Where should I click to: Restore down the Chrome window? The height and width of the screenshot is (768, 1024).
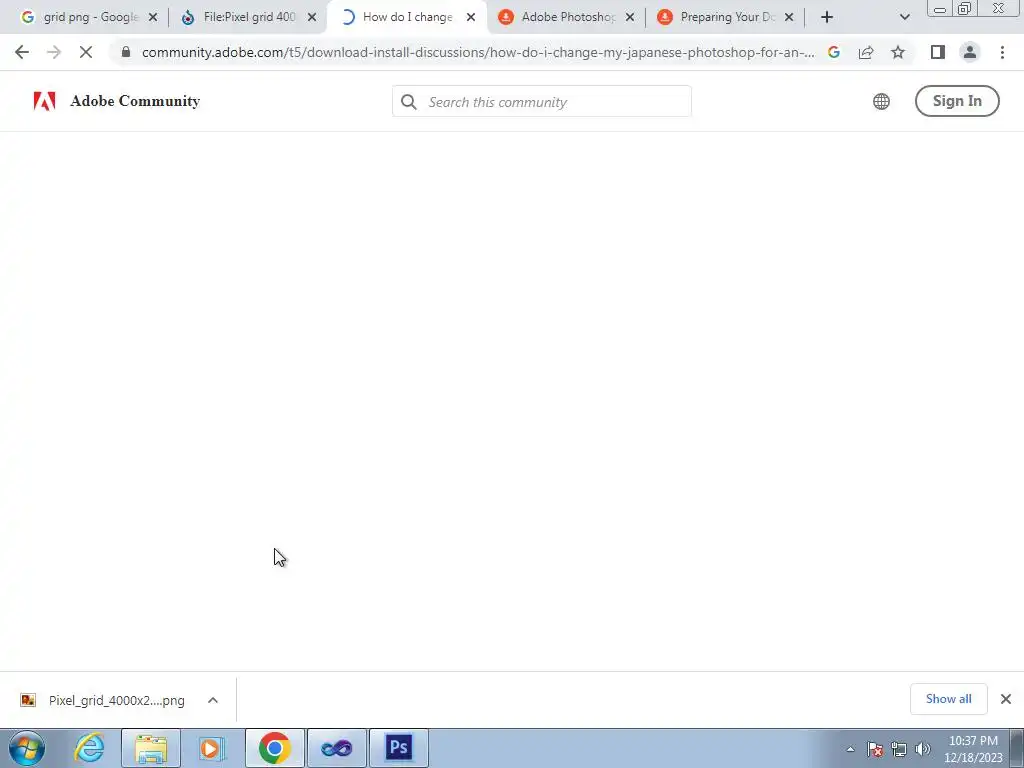pos(964,8)
